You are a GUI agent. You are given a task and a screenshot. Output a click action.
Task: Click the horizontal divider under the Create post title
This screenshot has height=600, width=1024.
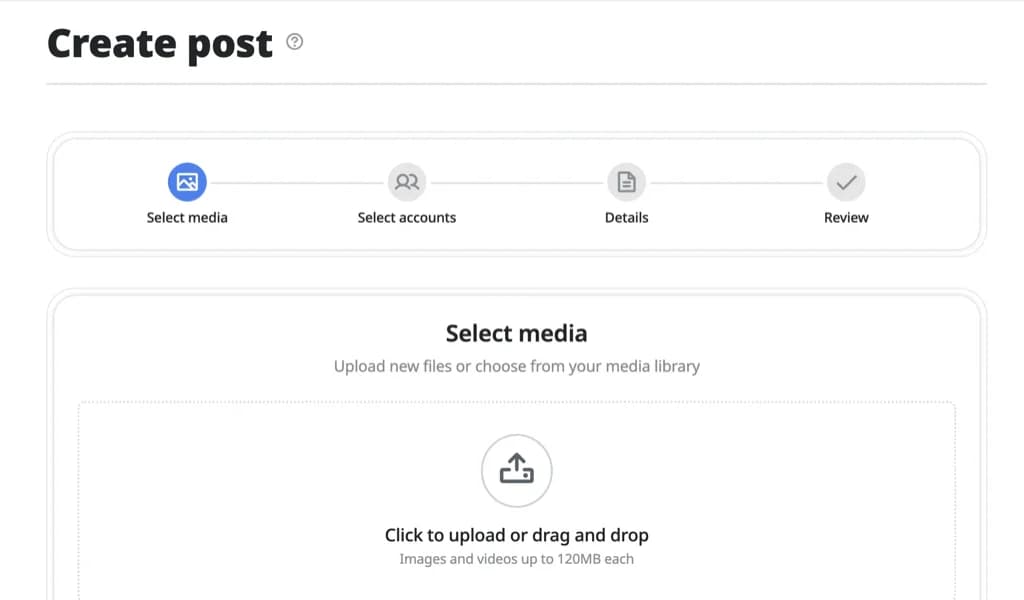(x=516, y=84)
